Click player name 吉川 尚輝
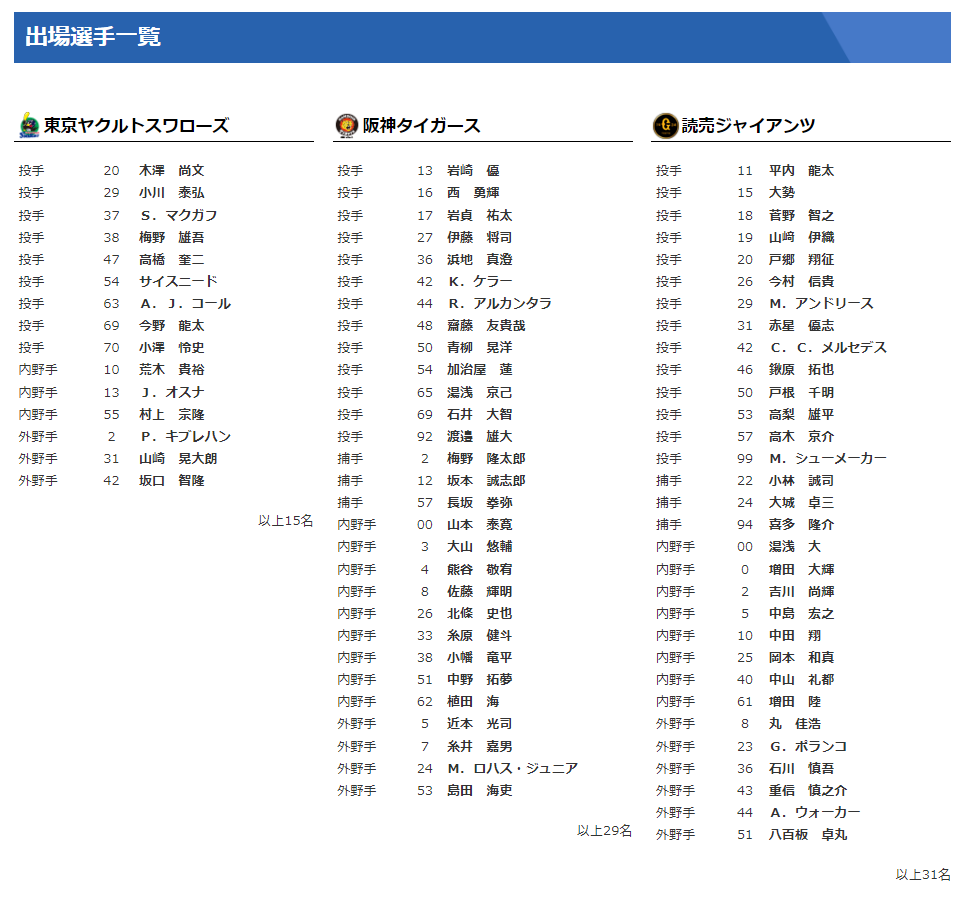 [x=801, y=592]
